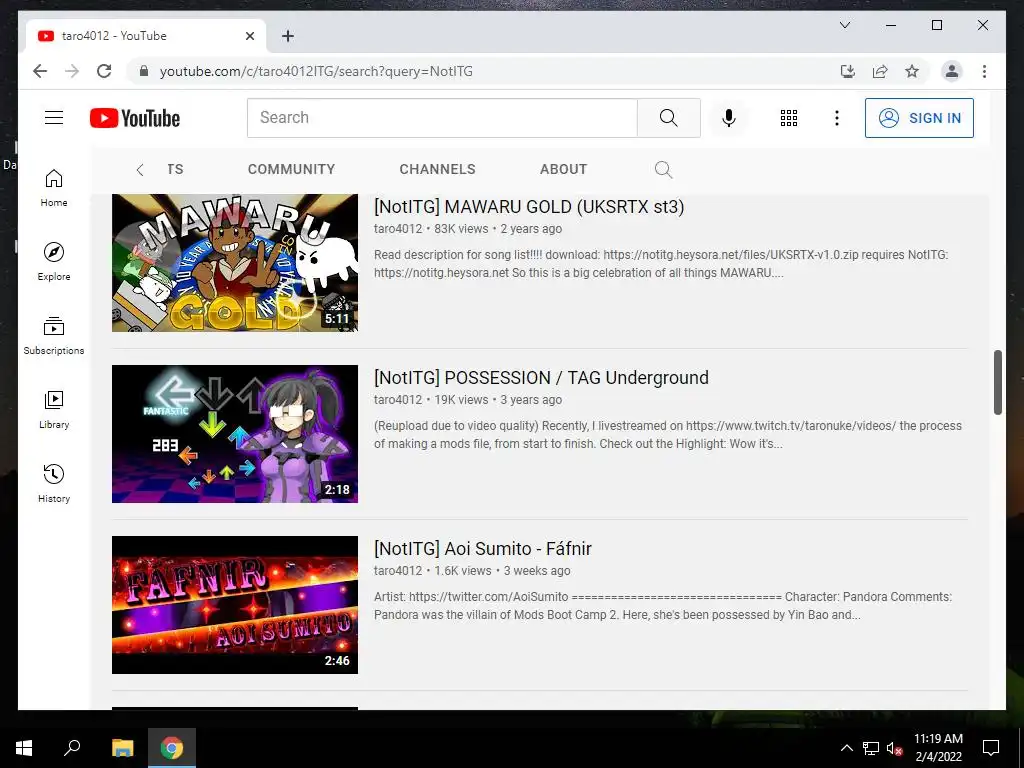Open the POSSESSION / TAG Underground title
Screen dimensions: 1024x768
tap(541, 377)
